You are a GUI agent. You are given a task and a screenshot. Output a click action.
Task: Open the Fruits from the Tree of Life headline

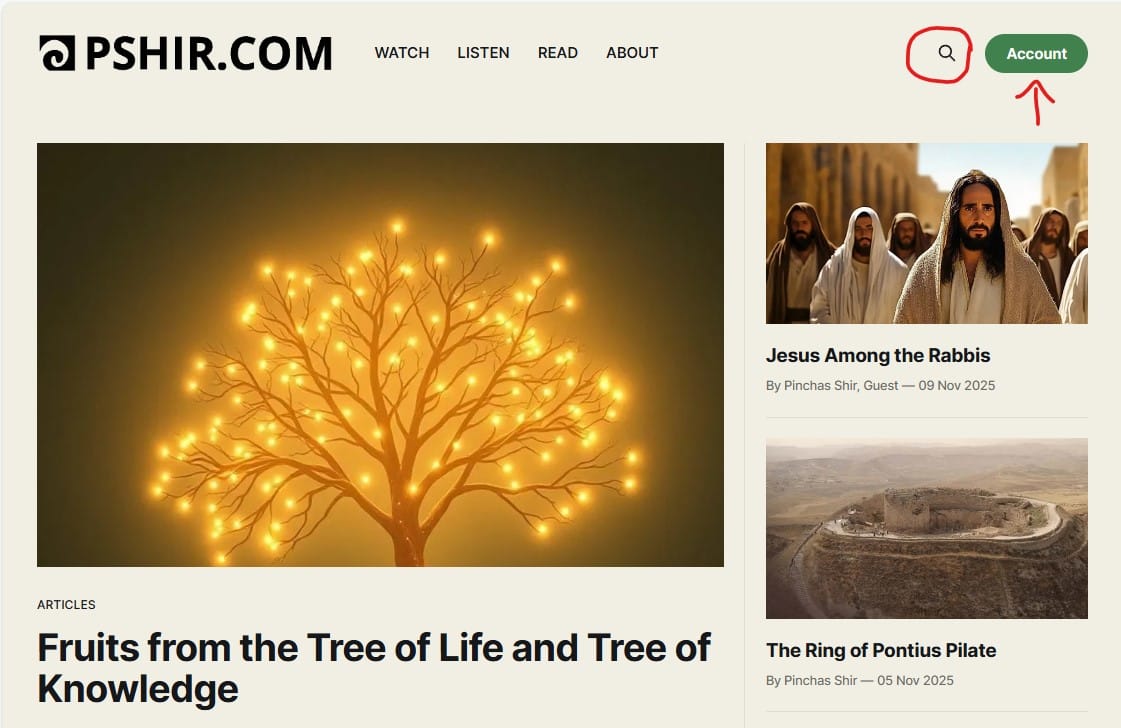click(x=374, y=668)
